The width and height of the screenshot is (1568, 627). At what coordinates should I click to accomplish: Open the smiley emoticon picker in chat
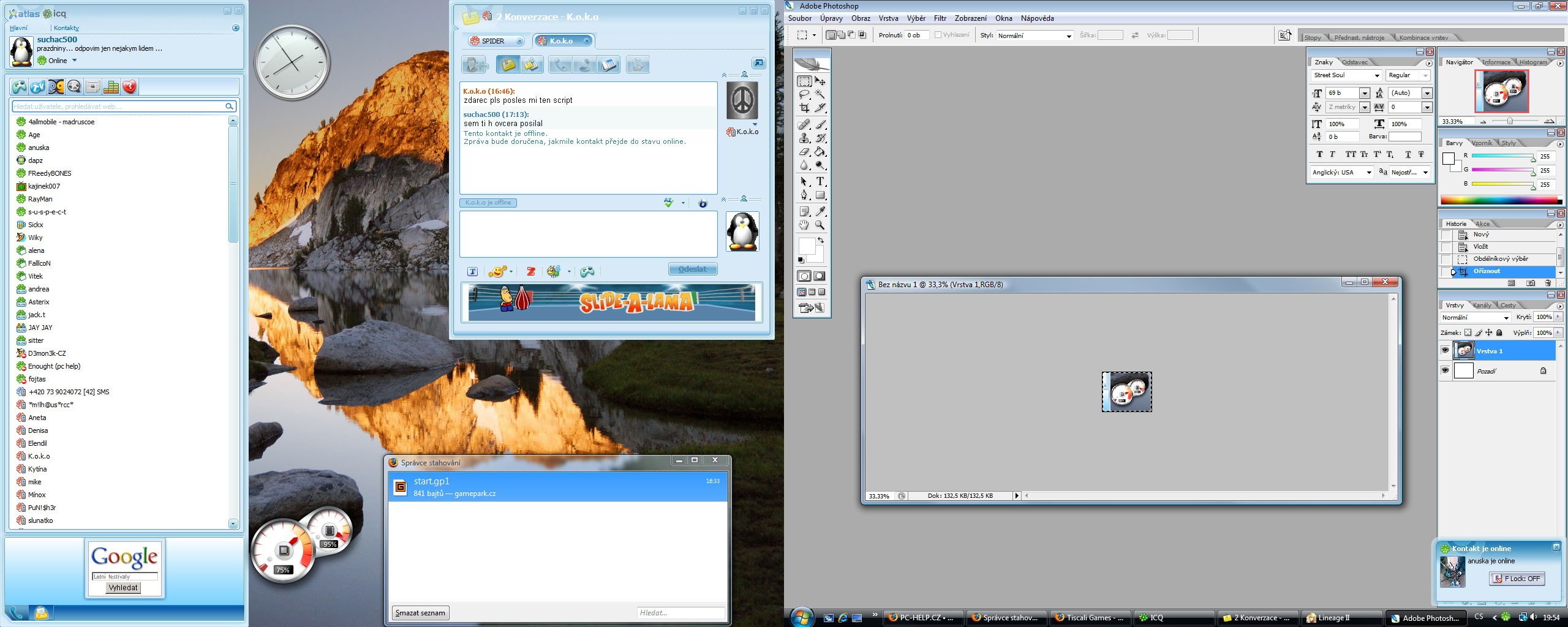pos(497,271)
